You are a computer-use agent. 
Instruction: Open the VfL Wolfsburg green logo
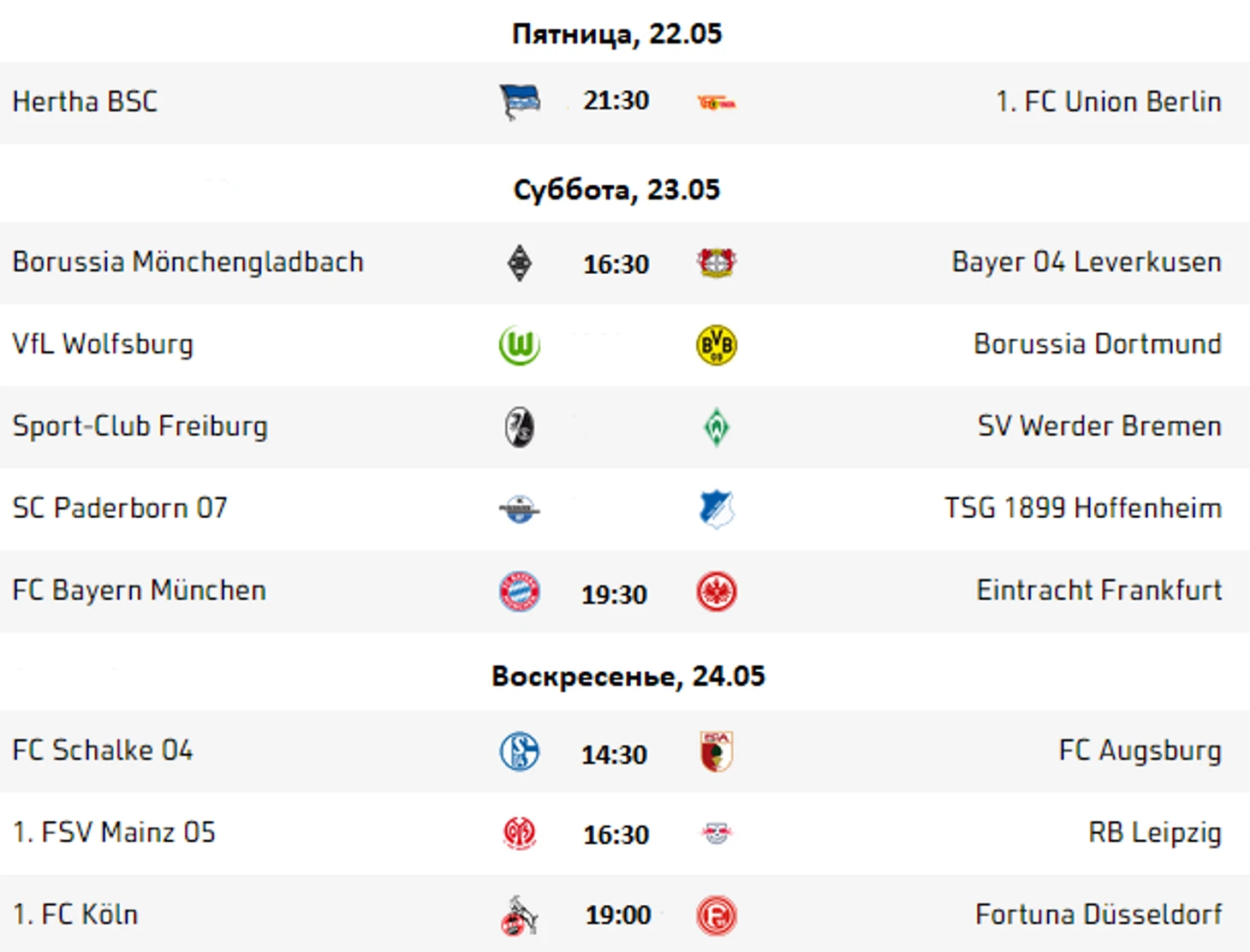[520, 345]
